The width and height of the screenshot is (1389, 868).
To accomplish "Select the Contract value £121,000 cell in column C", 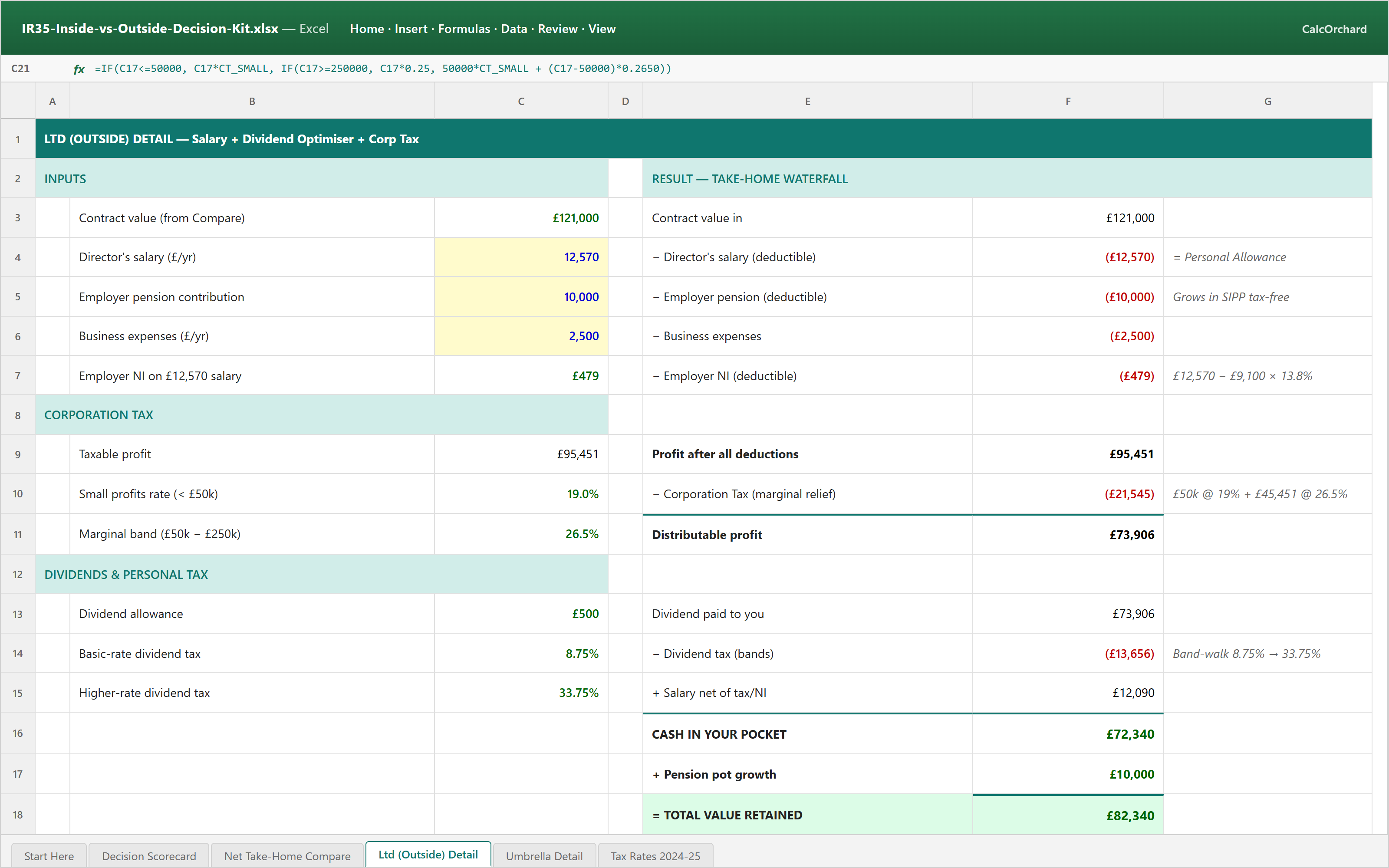I will (x=520, y=218).
